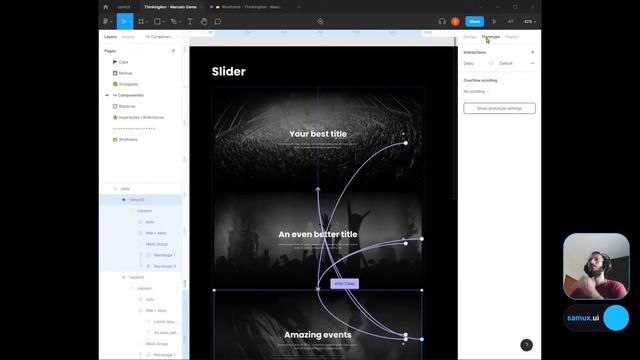This screenshot has width=640, height=360.
Task: Select the Text tool
Action: (190, 22)
